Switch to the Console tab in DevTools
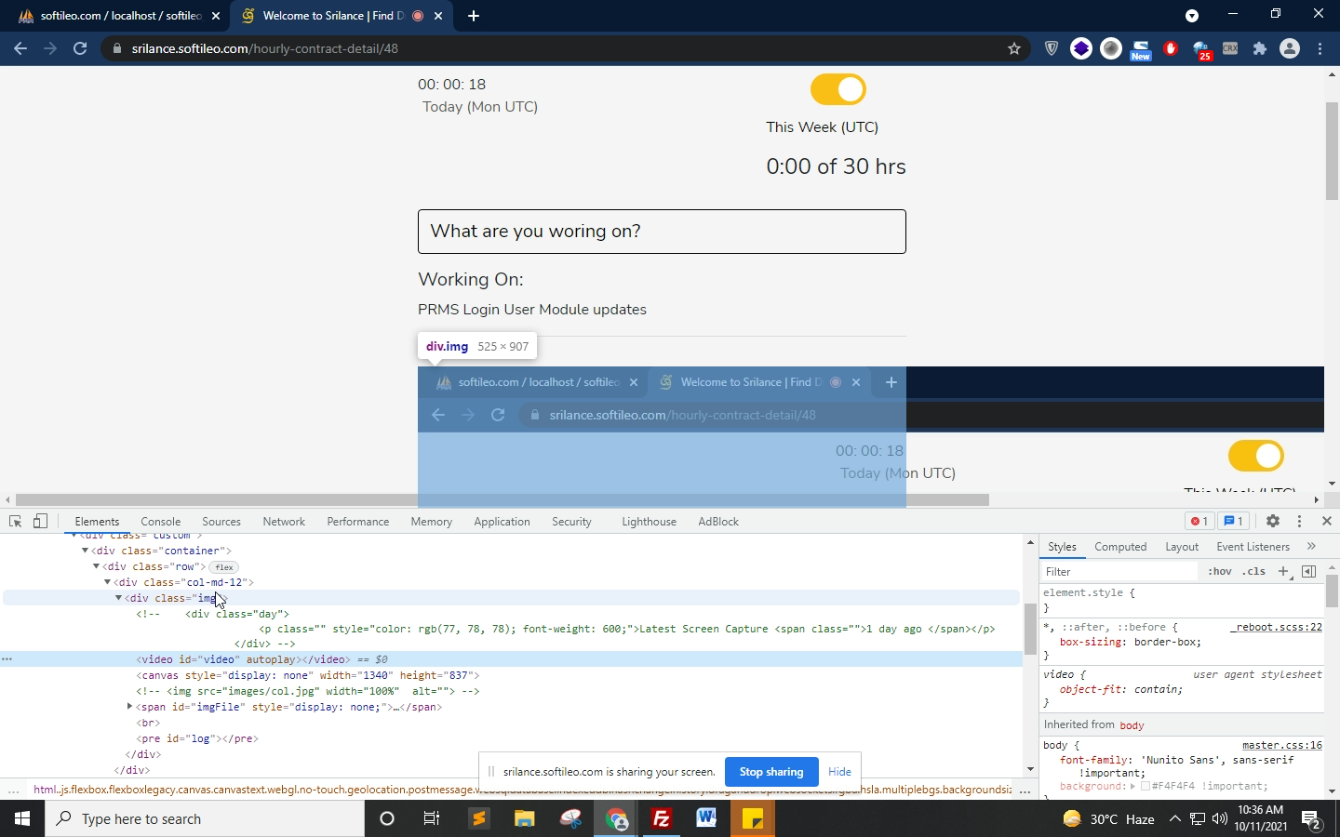 160,521
